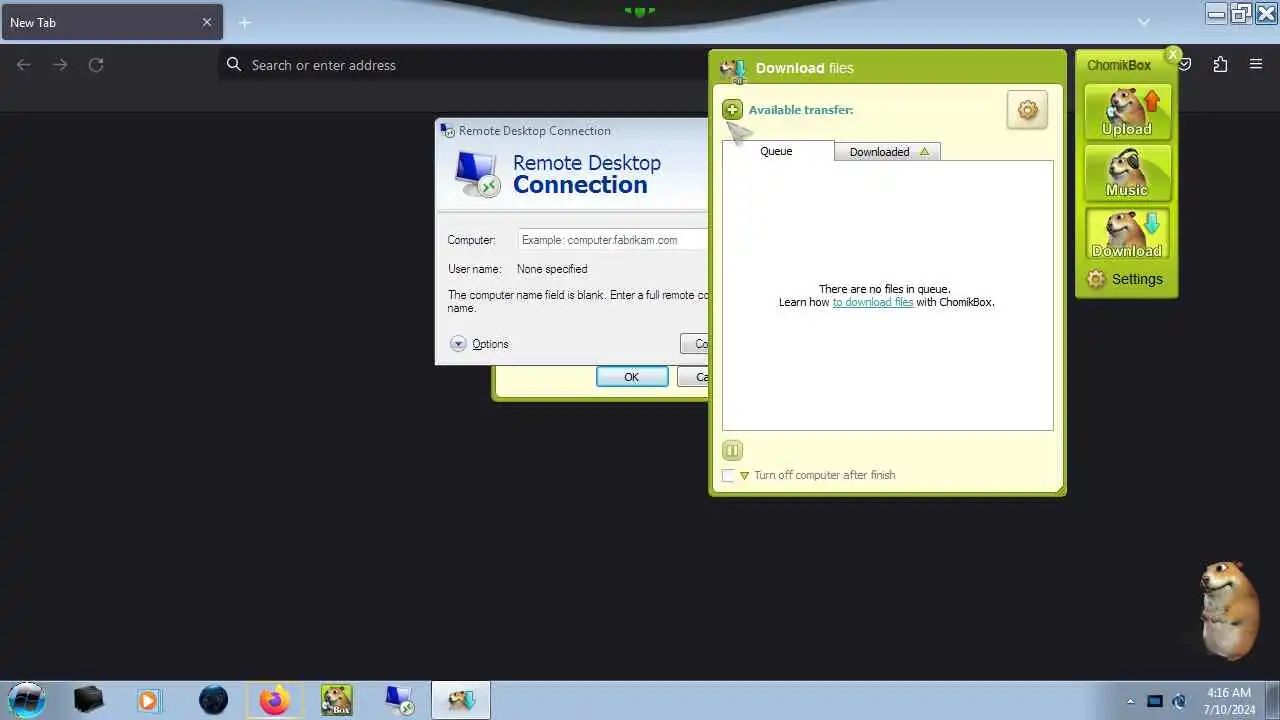Screen dimensions: 1280x720
Task: Select the New Tab browser tab
Action: pyautogui.click(x=112, y=22)
